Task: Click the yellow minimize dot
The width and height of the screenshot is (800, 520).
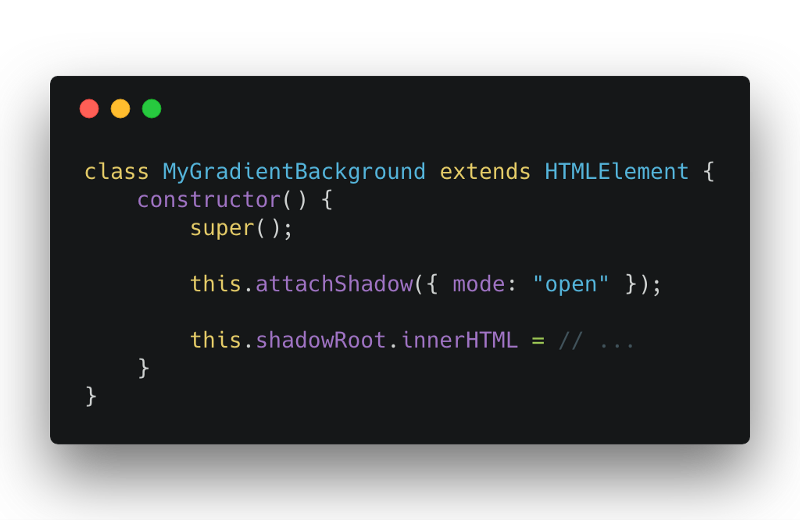Action: point(120,109)
